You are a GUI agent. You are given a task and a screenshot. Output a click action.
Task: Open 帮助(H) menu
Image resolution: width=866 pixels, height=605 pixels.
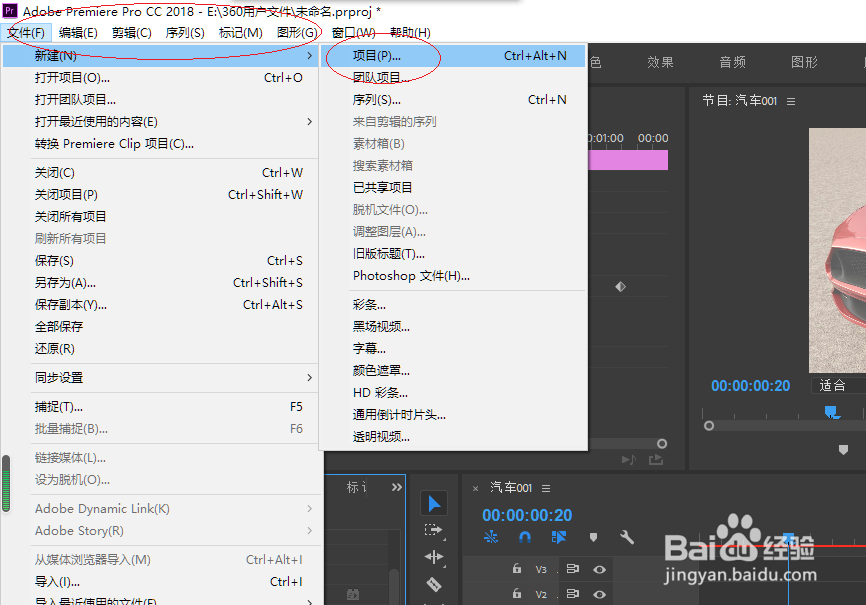(x=410, y=33)
